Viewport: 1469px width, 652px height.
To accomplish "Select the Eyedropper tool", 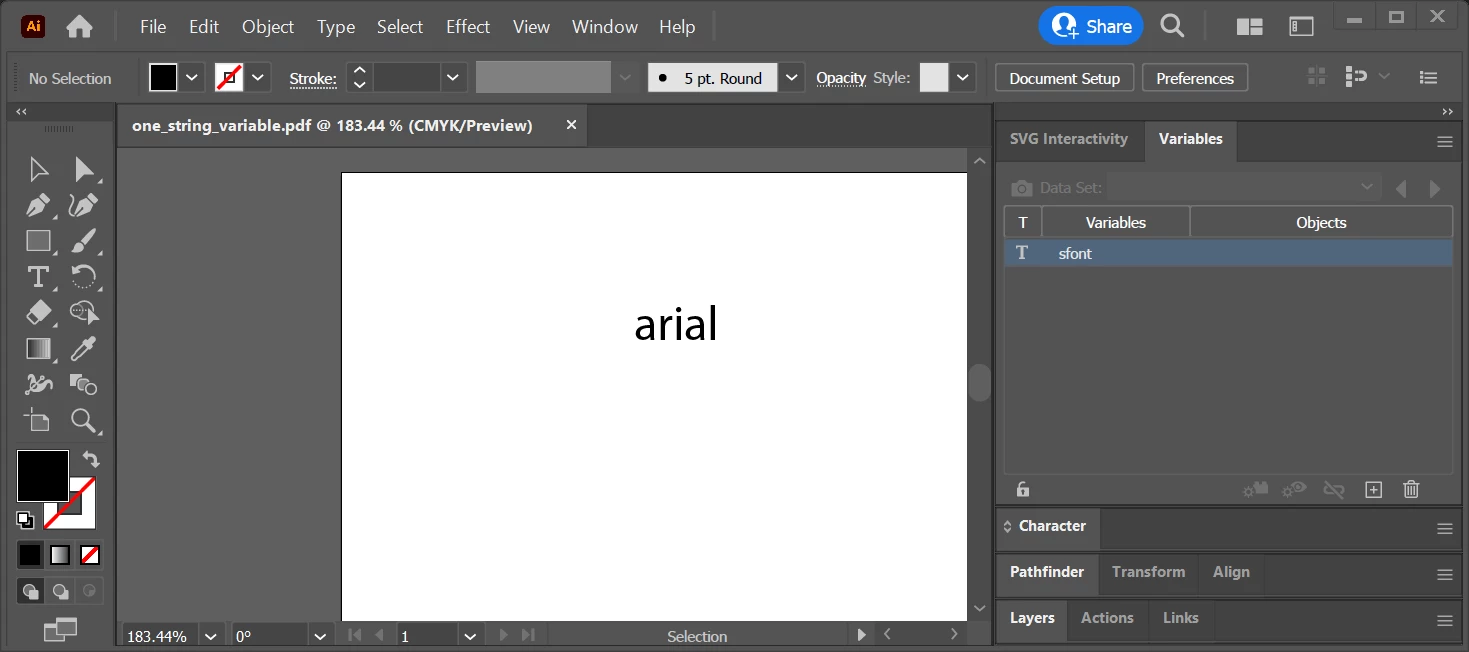I will (x=84, y=349).
